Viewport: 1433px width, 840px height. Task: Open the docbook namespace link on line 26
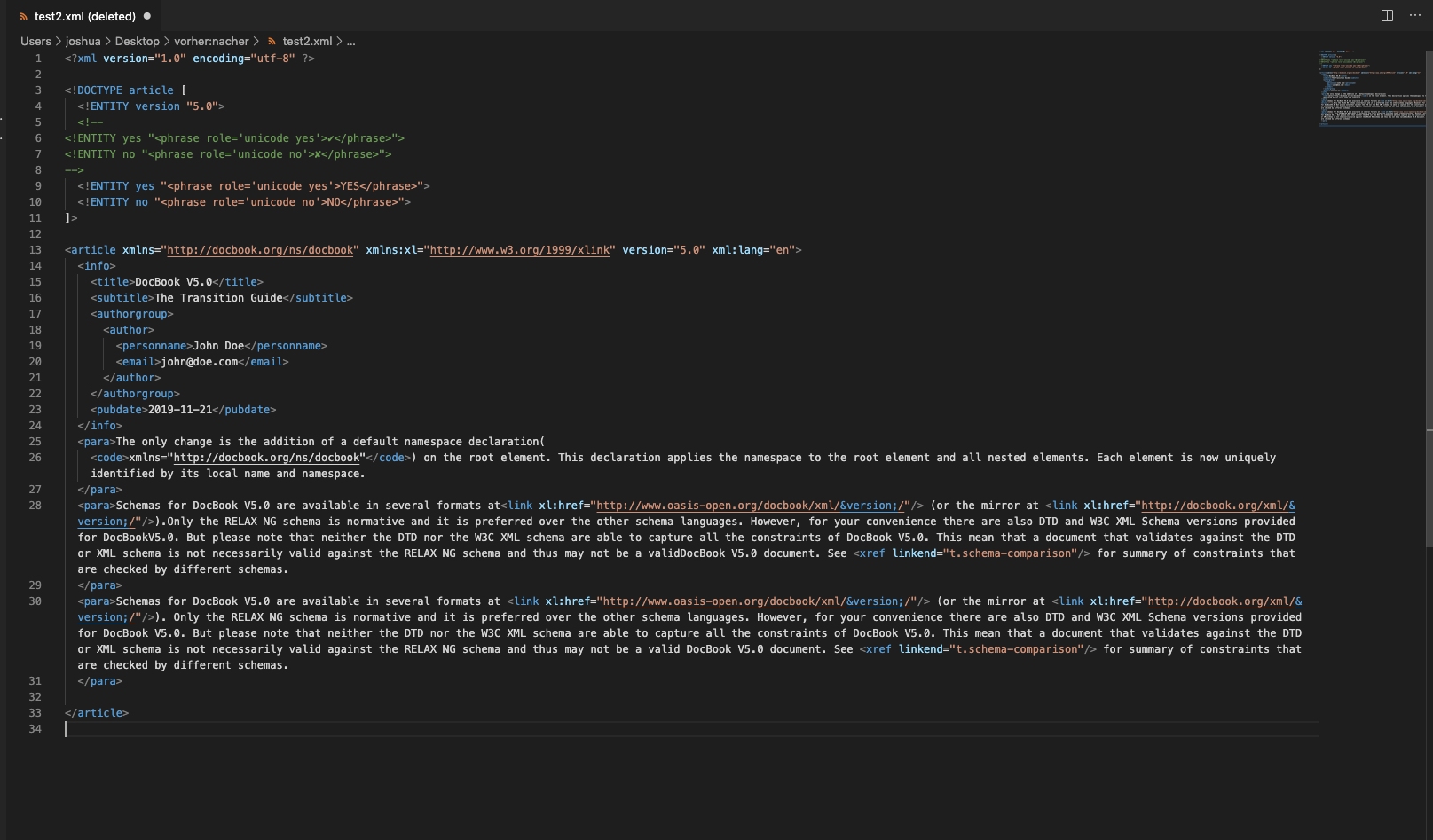(266, 458)
